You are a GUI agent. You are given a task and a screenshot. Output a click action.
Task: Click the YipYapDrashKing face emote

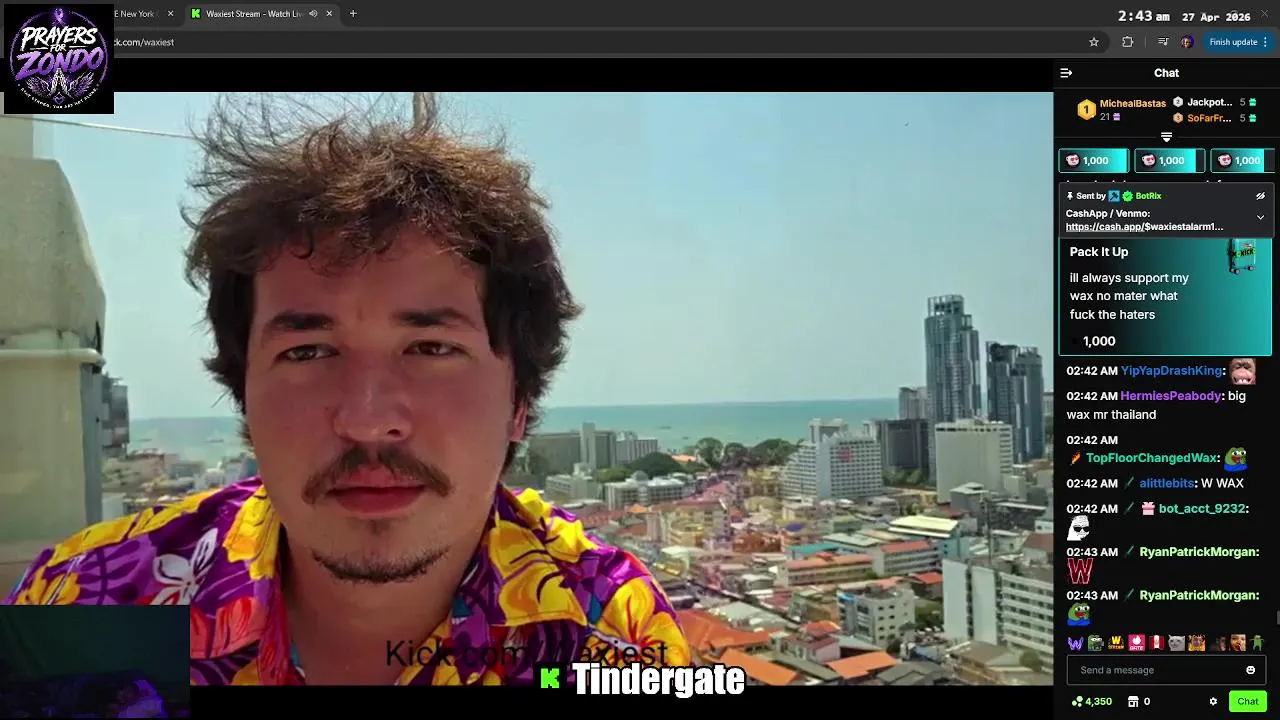point(1242,372)
